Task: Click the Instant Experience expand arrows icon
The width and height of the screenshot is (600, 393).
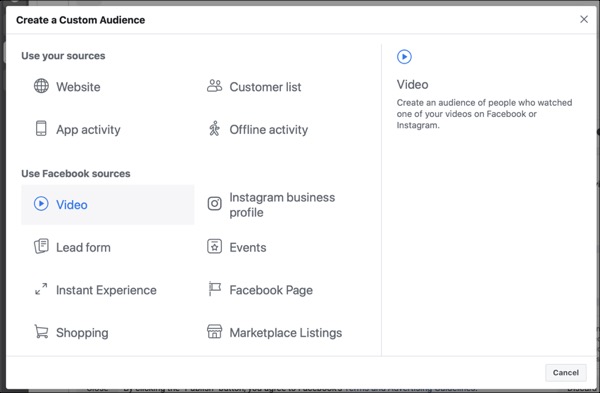Action: click(41, 289)
